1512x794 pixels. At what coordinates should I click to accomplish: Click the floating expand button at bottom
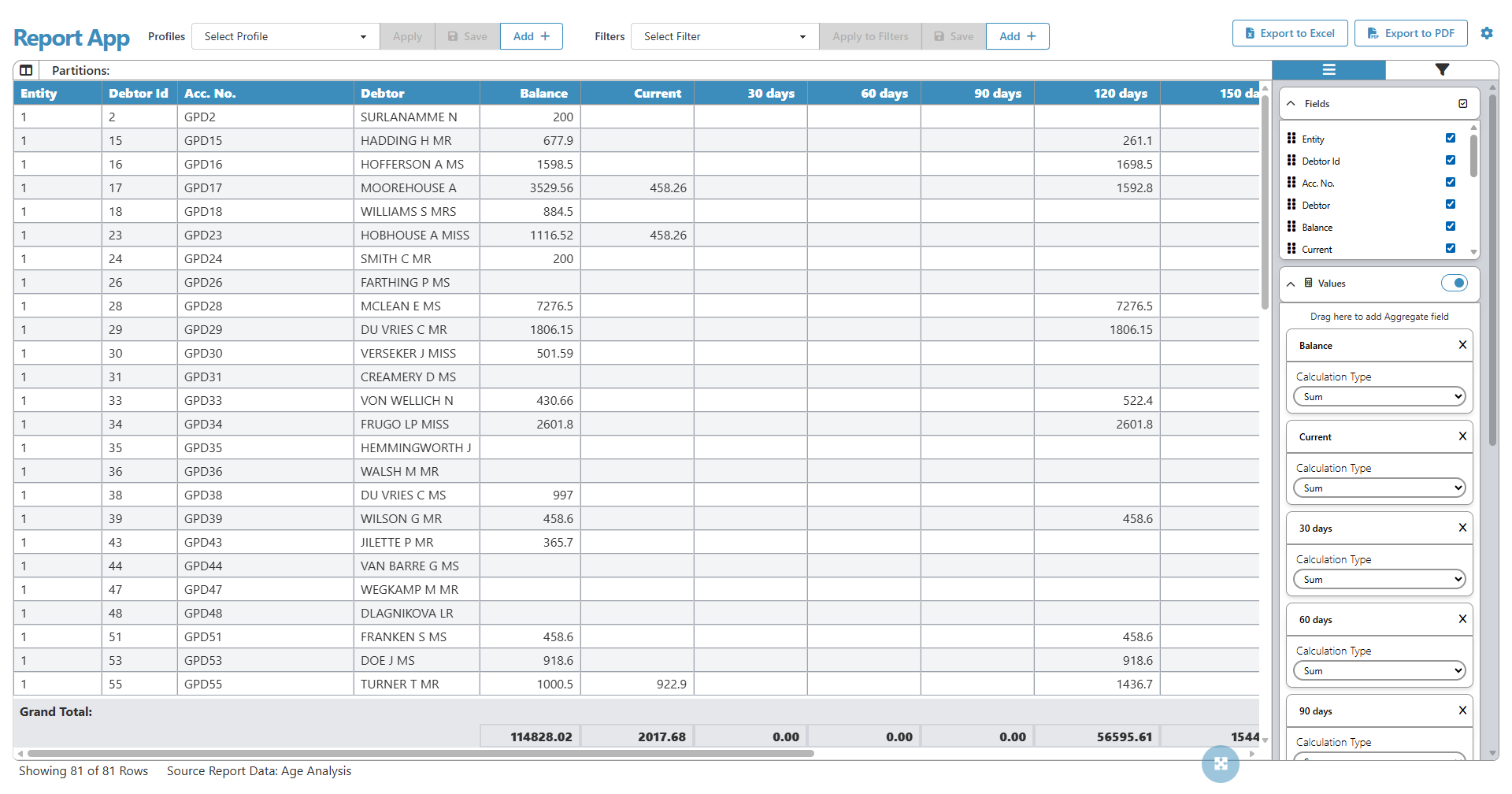pos(1220,763)
